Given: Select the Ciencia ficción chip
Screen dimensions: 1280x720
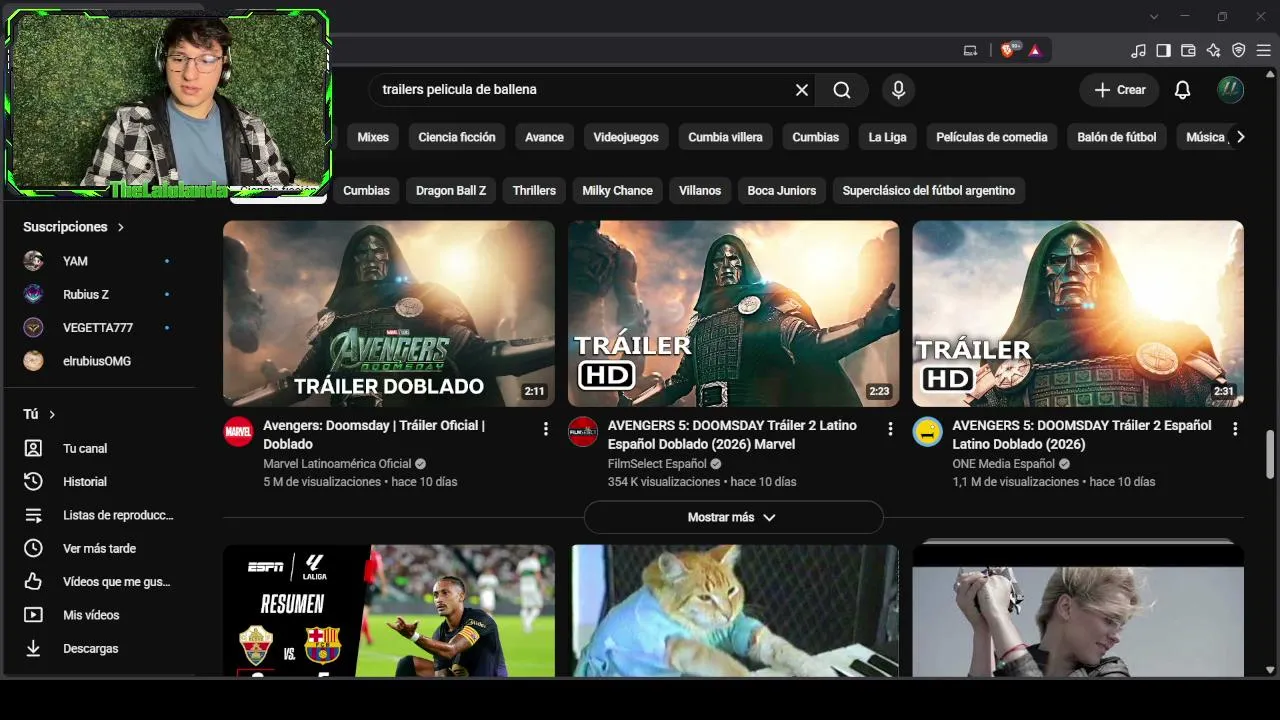Looking at the screenshot, I should point(457,137).
